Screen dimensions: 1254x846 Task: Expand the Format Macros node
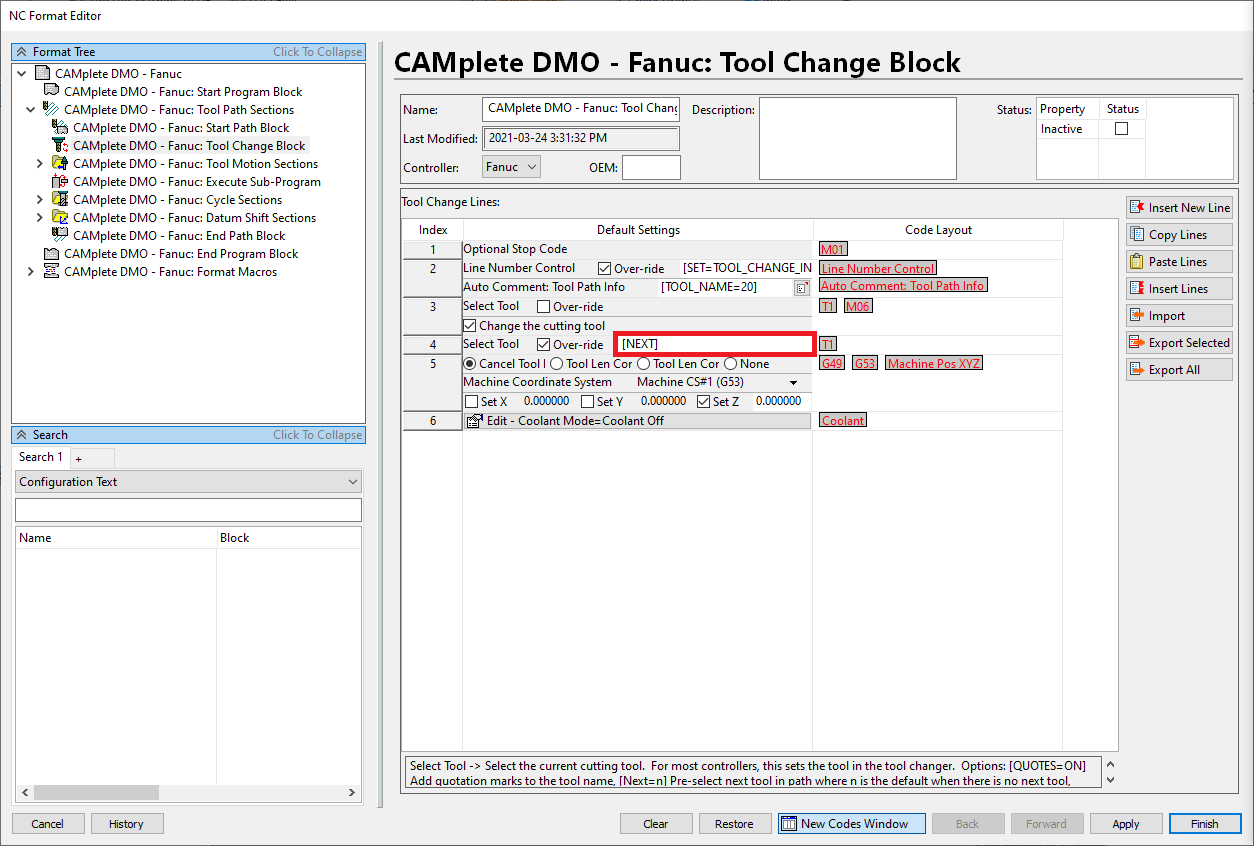[31, 271]
